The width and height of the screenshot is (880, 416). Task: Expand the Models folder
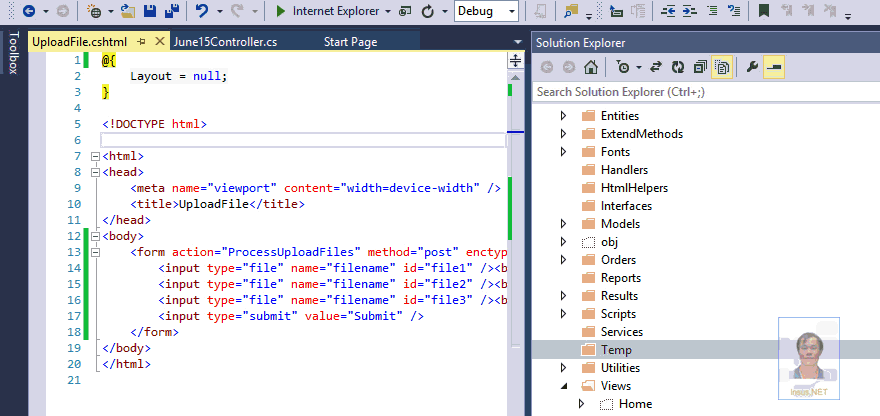click(x=563, y=223)
